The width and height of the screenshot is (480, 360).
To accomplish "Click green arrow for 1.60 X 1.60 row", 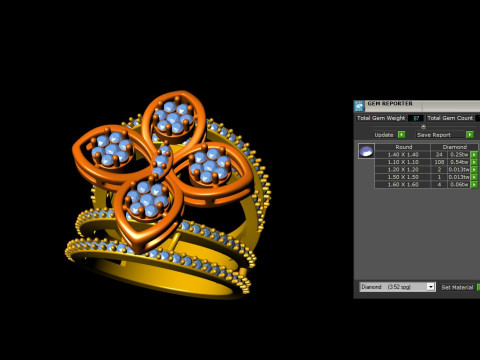I will tap(474, 185).
